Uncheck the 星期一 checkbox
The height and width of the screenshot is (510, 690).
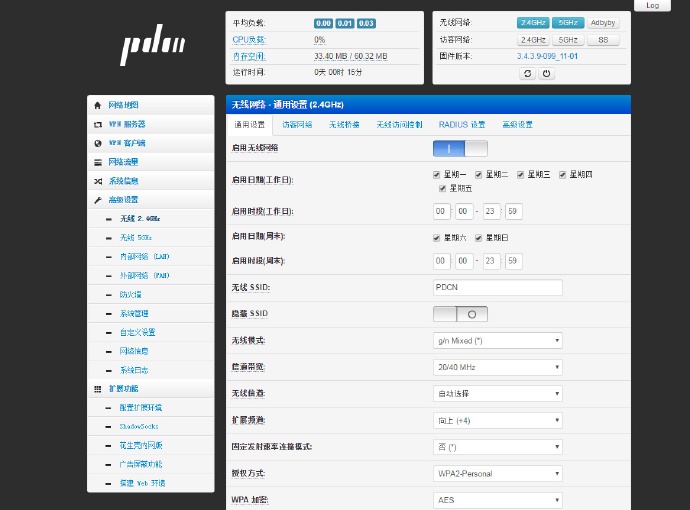pyautogui.click(x=437, y=175)
